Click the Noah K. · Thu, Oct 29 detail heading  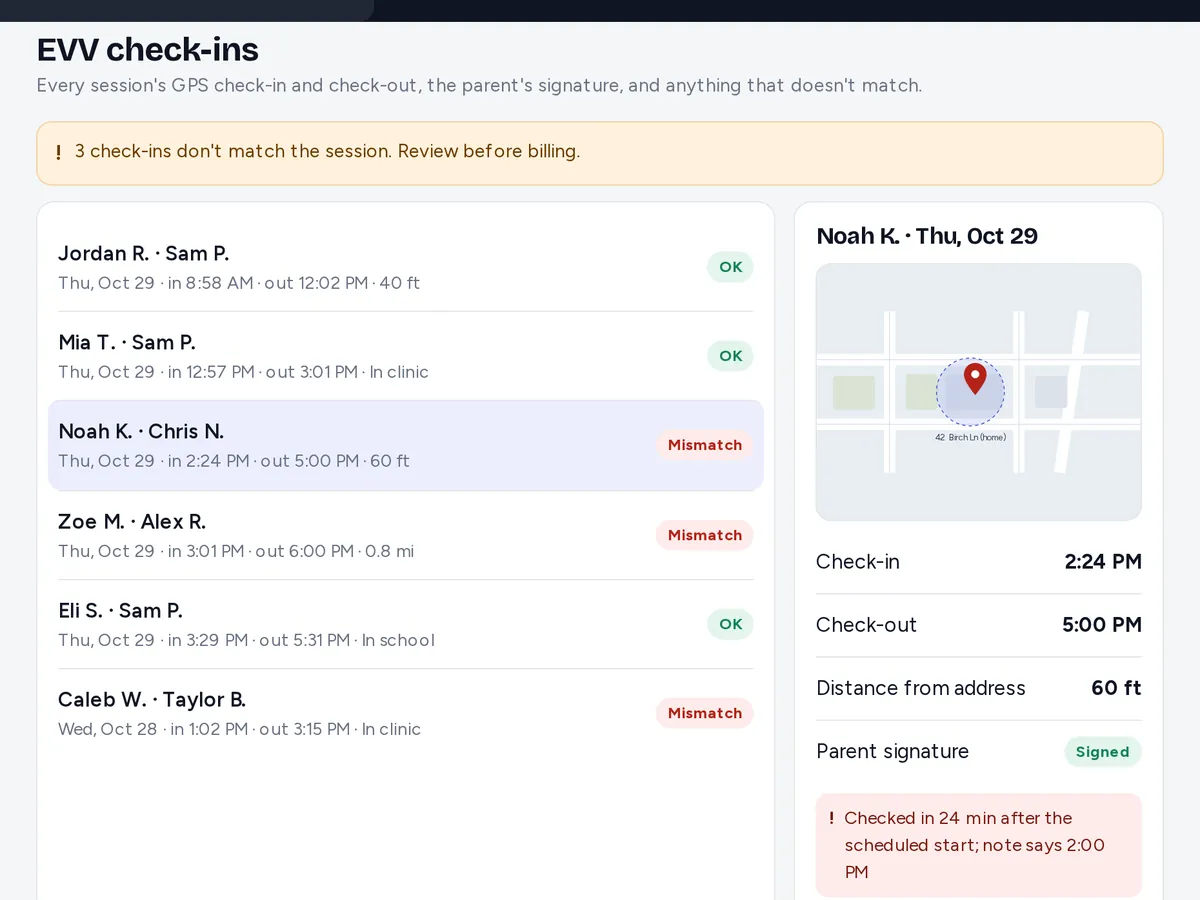(x=927, y=236)
